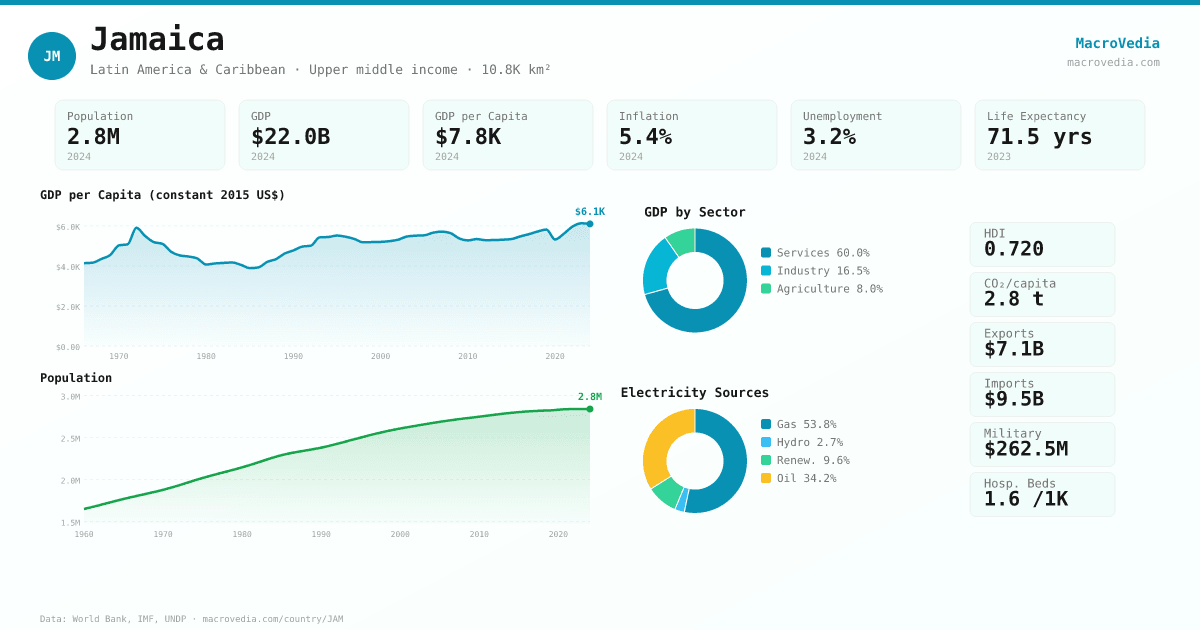The height and width of the screenshot is (630, 1200).
Task: Open the Life Expectancy card
Action: [1060, 135]
